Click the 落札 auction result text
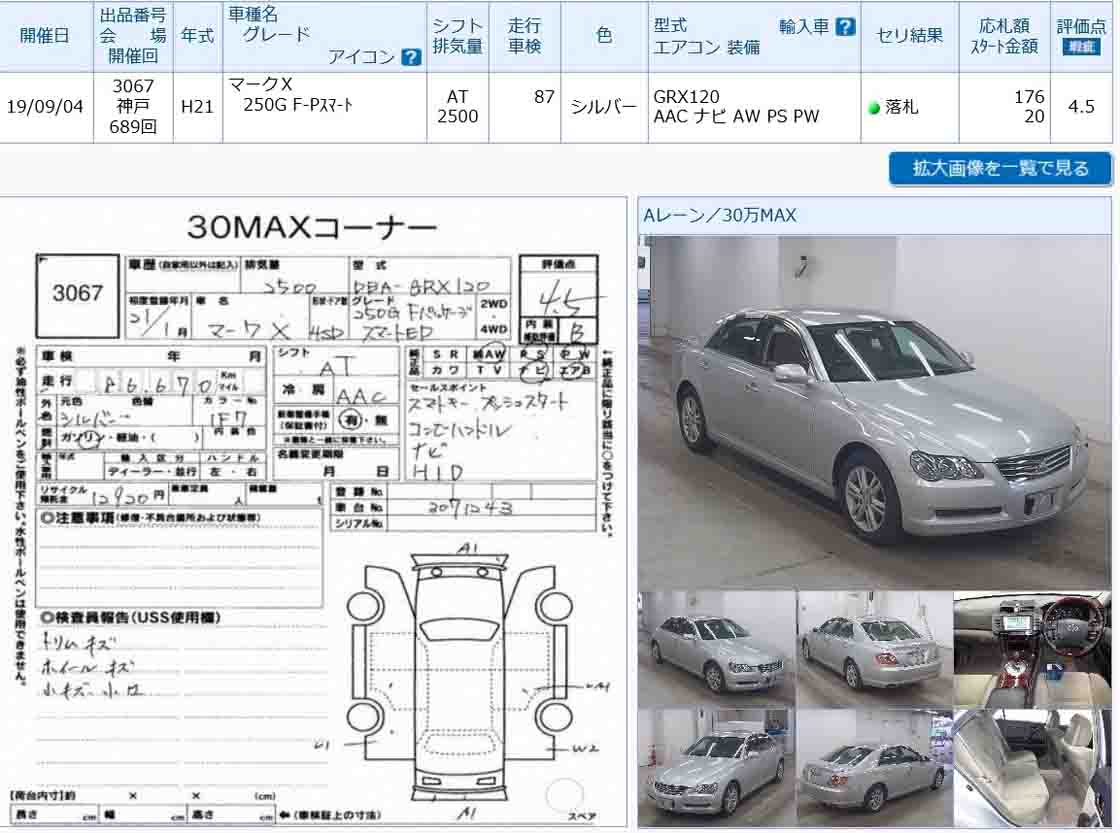 901,107
